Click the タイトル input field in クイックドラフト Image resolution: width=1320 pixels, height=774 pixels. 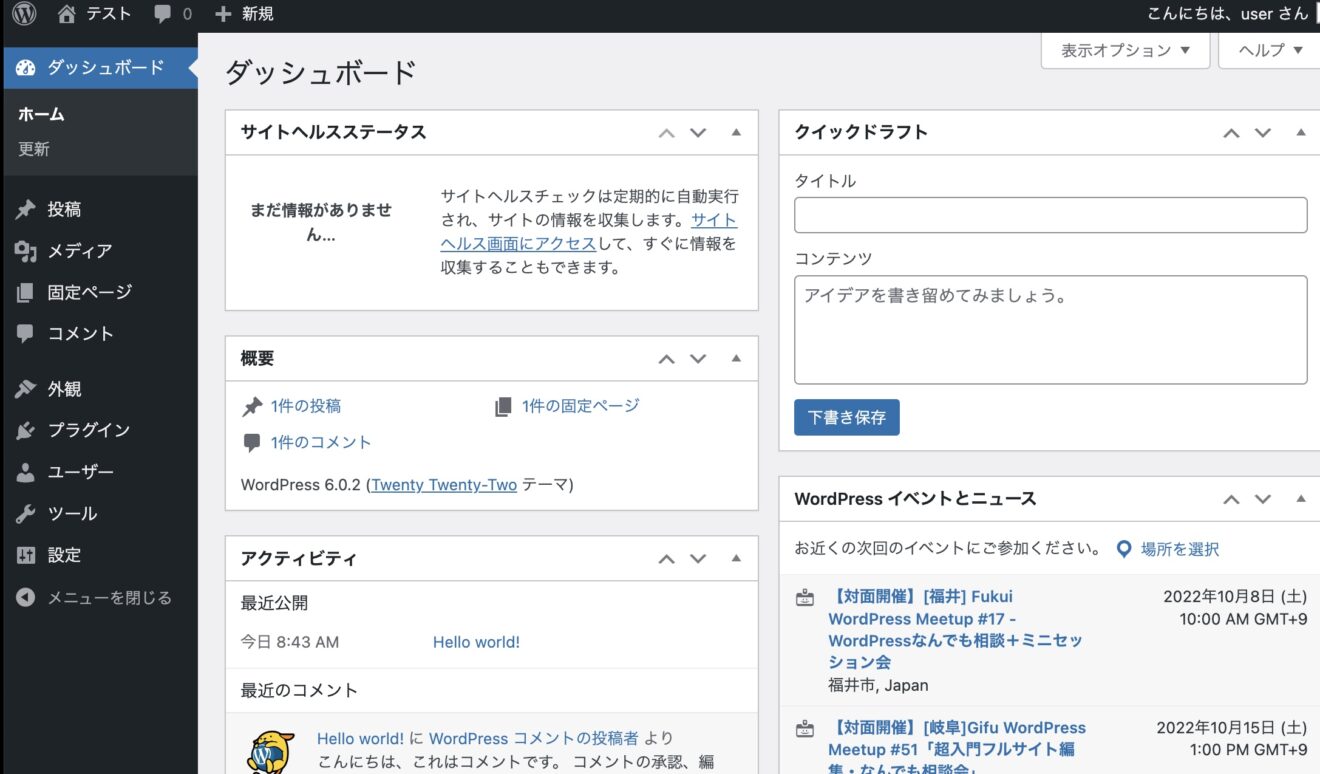(1050, 214)
